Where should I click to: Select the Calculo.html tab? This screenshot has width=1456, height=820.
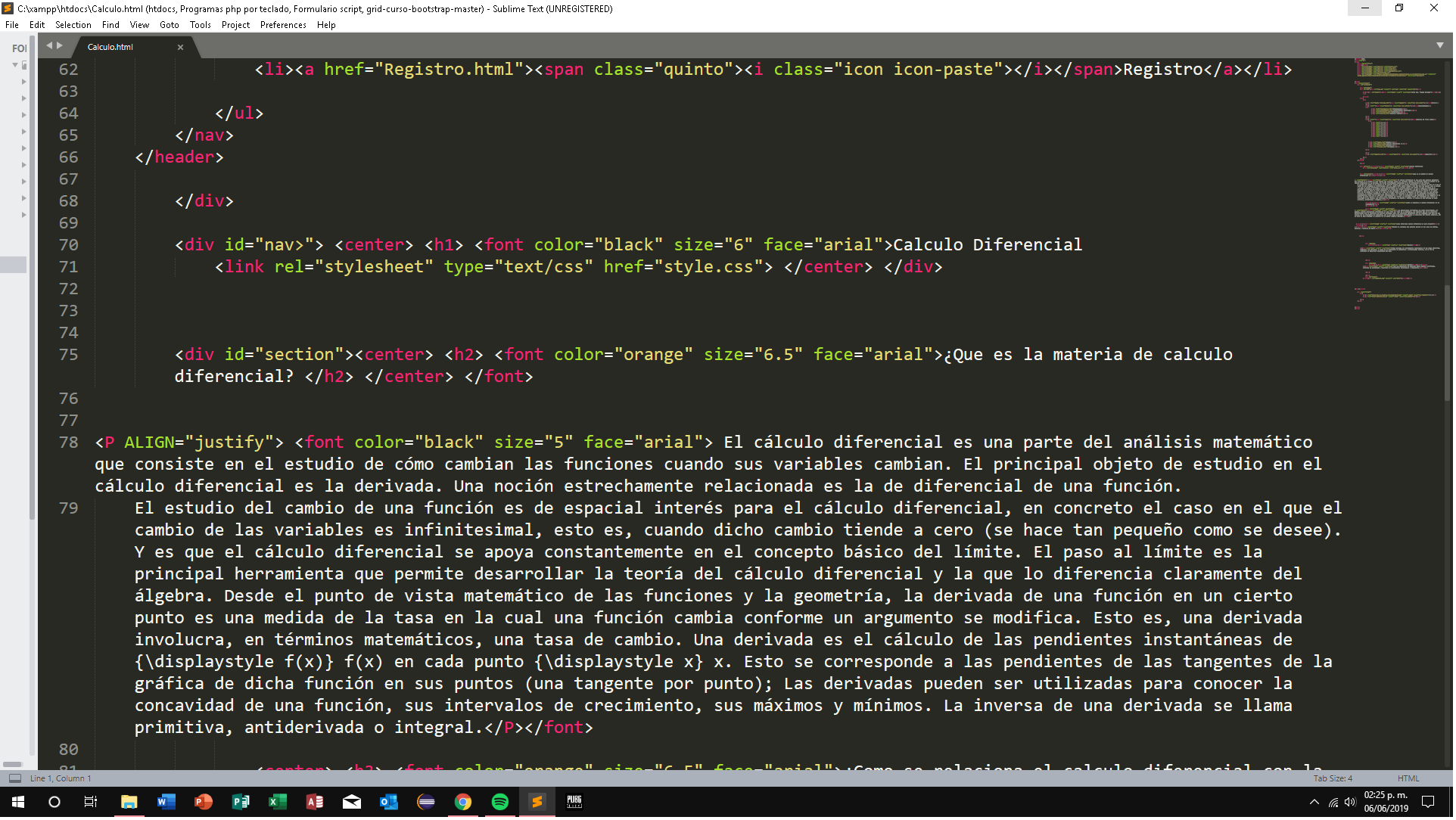[x=111, y=47]
